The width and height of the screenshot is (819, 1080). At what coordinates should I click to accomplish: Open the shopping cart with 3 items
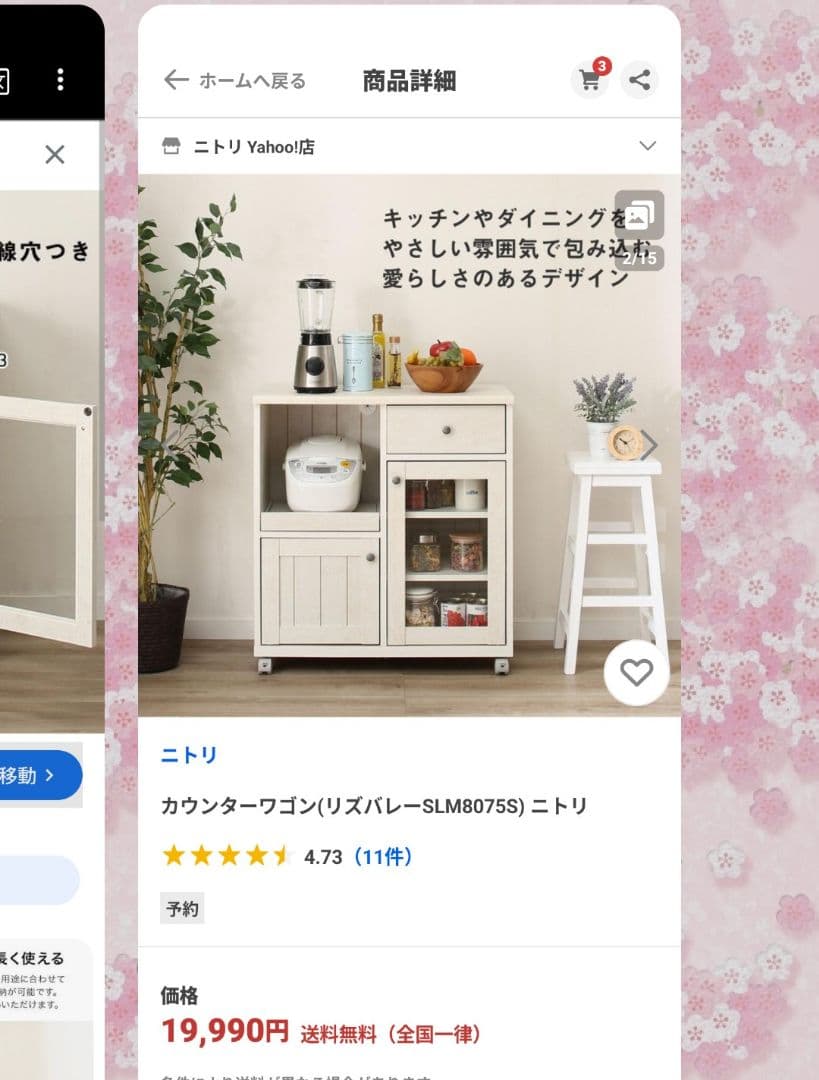590,80
